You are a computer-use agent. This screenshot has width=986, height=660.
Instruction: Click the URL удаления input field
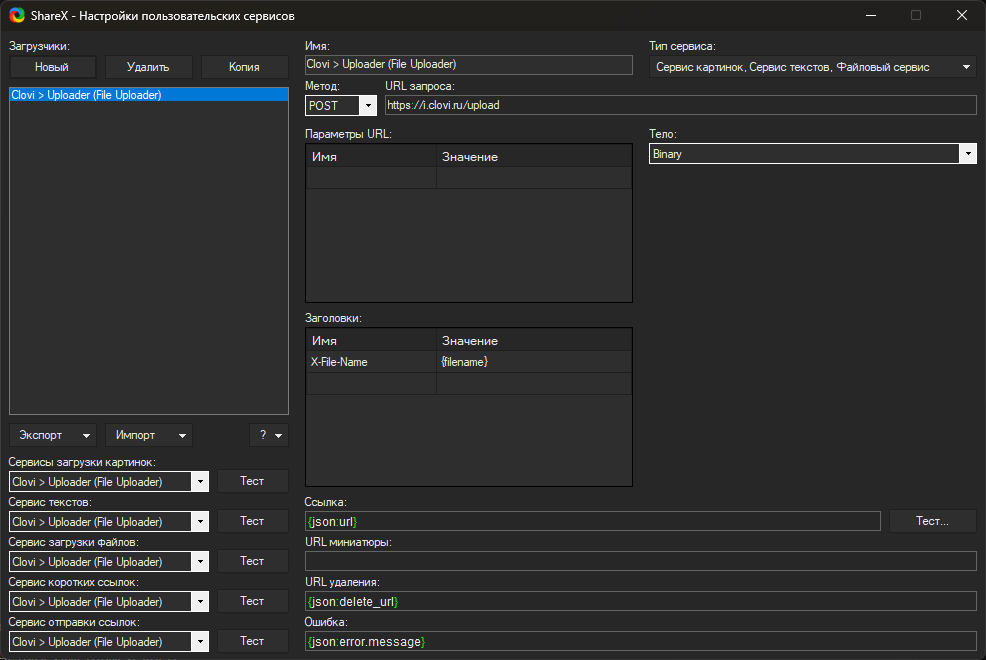[x=640, y=602]
